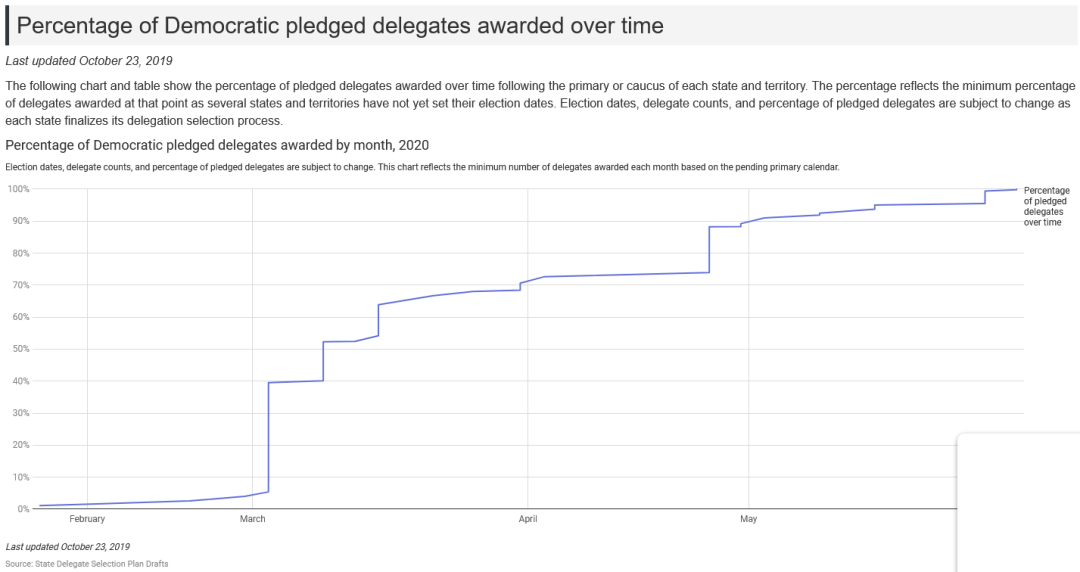Click the page heading about Democratic pledged delegates
The image size is (1080, 572).
pos(340,25)
